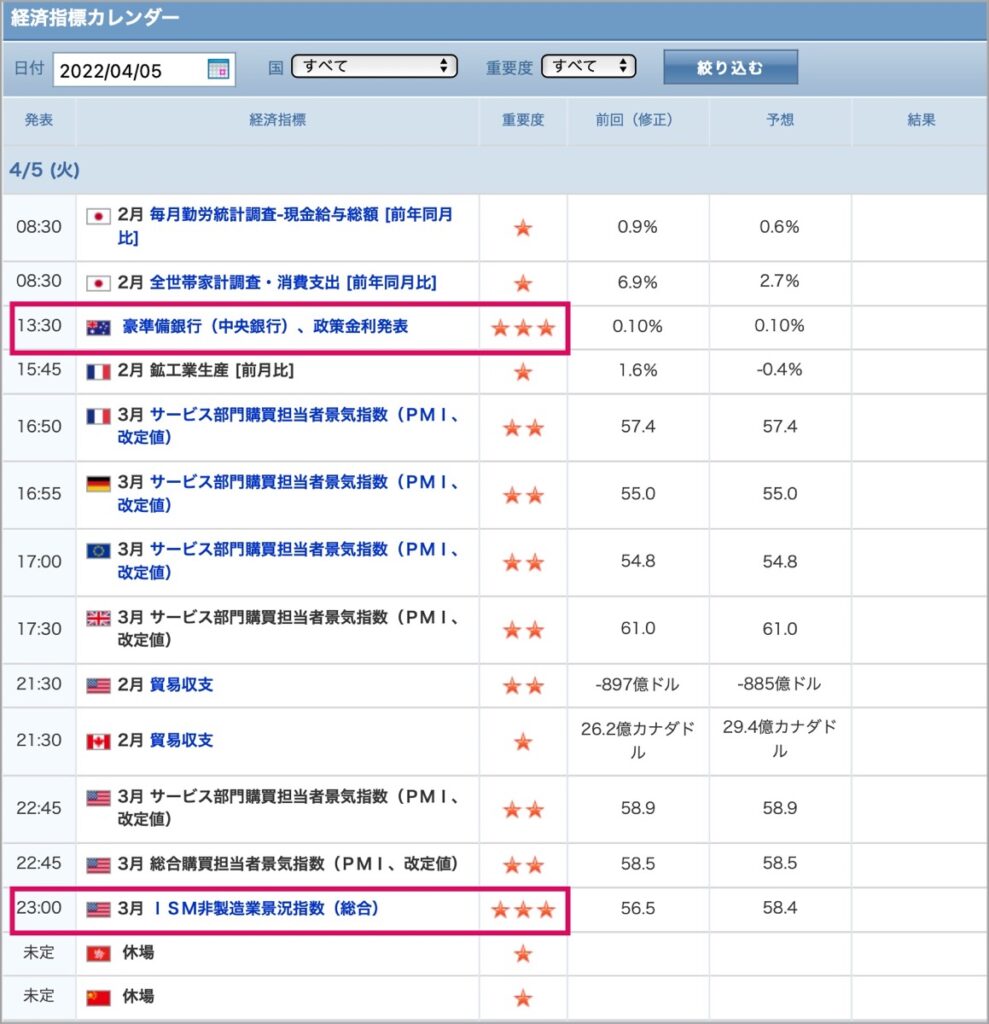
Task: Click the 重要度 column header
Action: [523, 120]
